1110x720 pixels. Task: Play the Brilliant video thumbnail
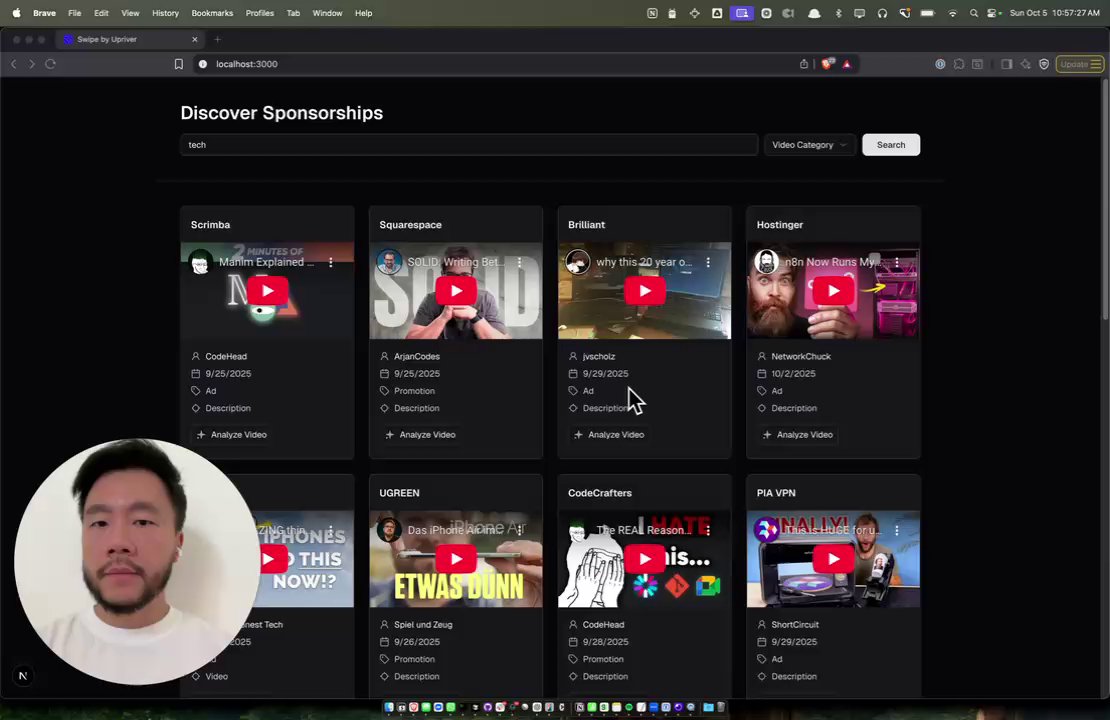644,290
